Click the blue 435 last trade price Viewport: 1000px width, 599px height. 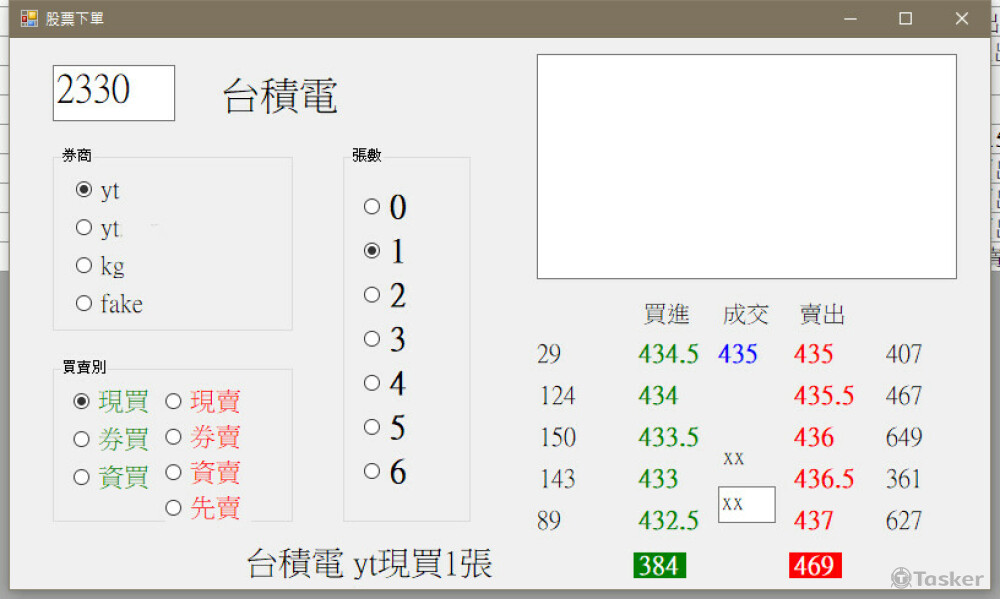pos(737,354)
